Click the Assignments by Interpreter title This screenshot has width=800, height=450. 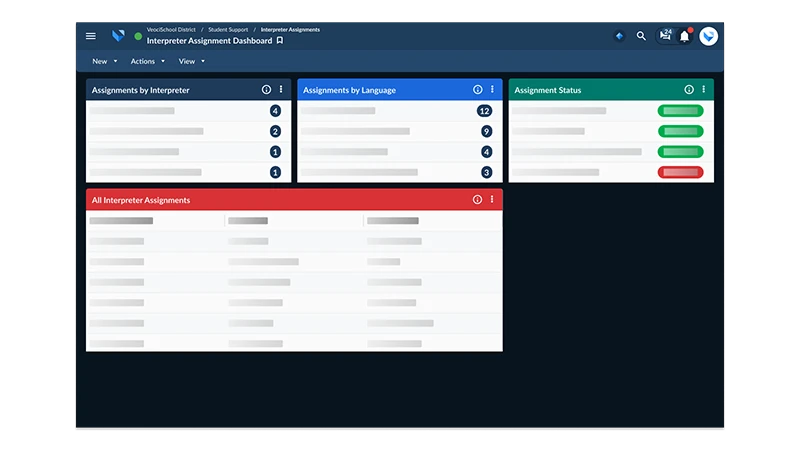(x=140, y=90)
